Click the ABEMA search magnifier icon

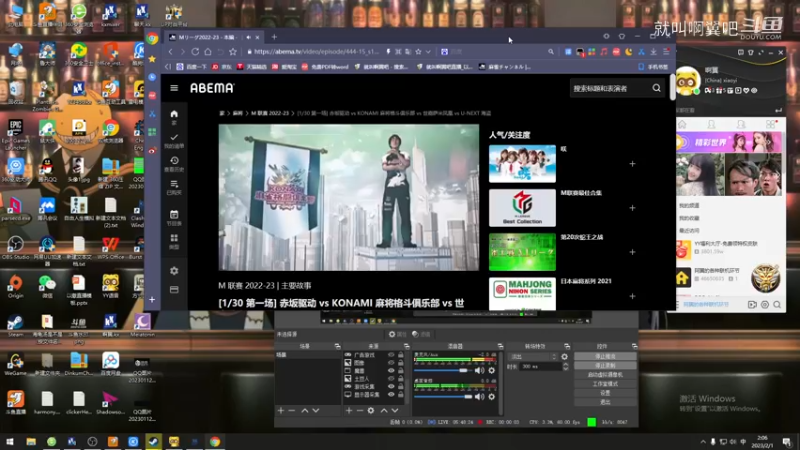pyautogui.click(x=657, y=88)
